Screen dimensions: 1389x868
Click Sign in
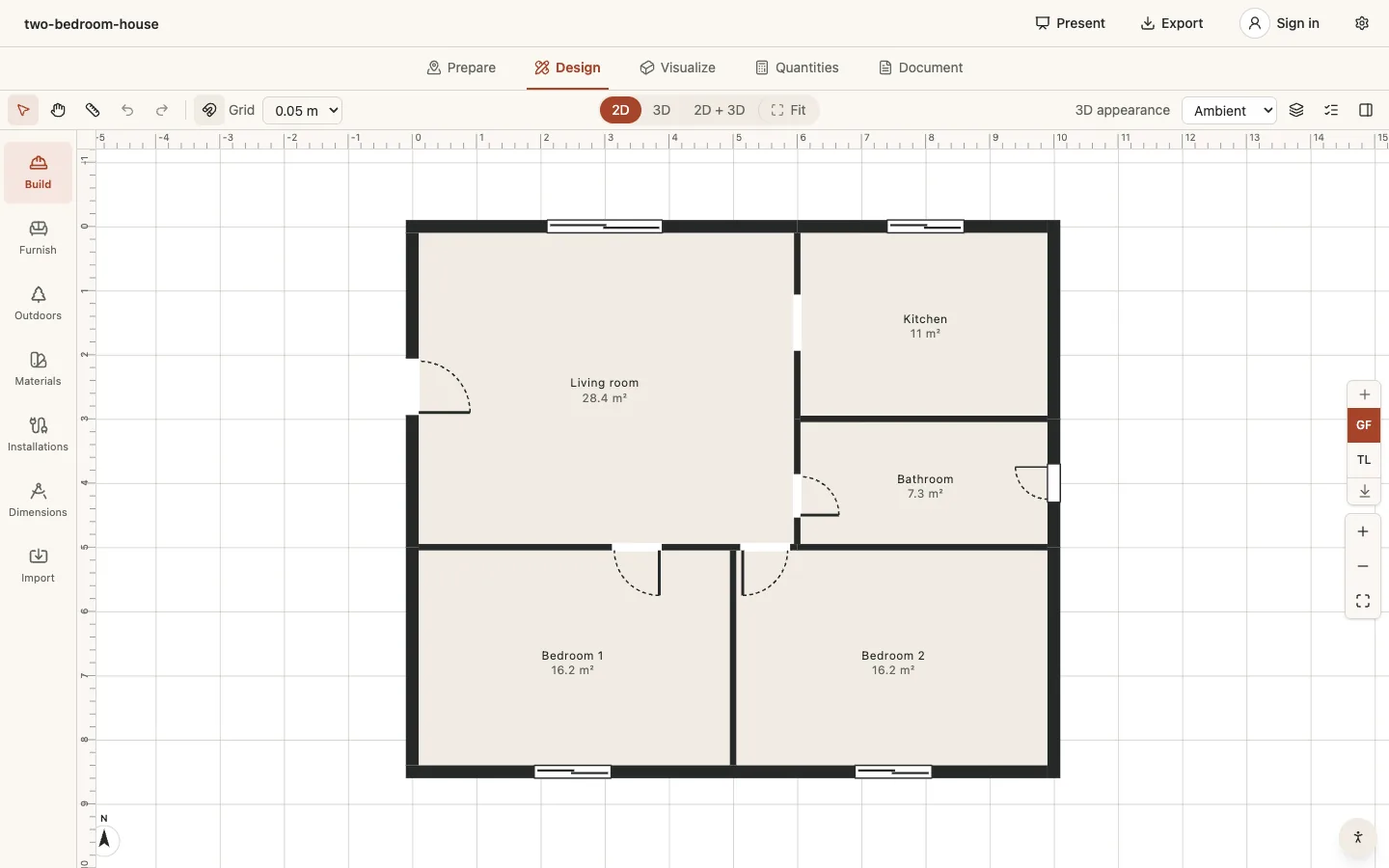(x=1280, y=23)
